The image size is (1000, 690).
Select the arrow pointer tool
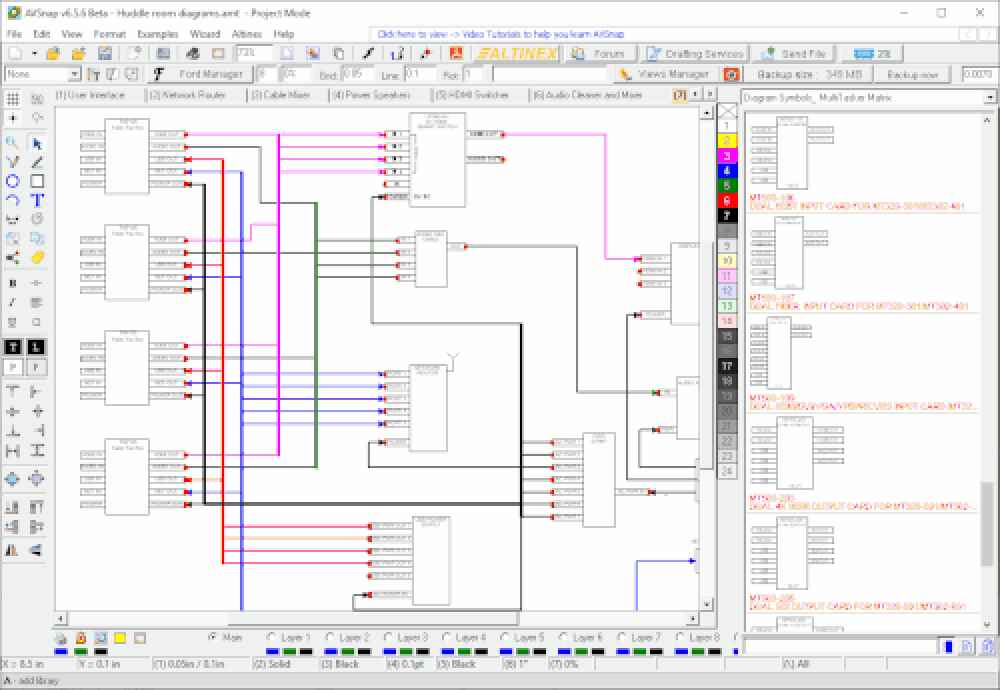[37, 143]
